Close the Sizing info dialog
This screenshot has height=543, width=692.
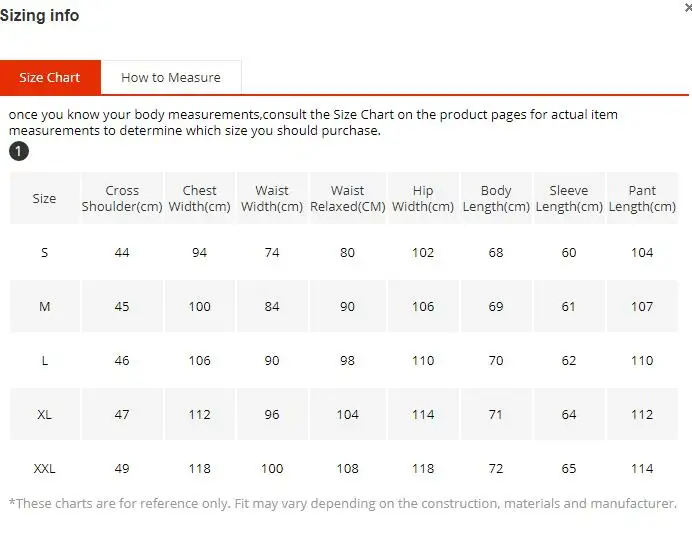coord(687,7)
